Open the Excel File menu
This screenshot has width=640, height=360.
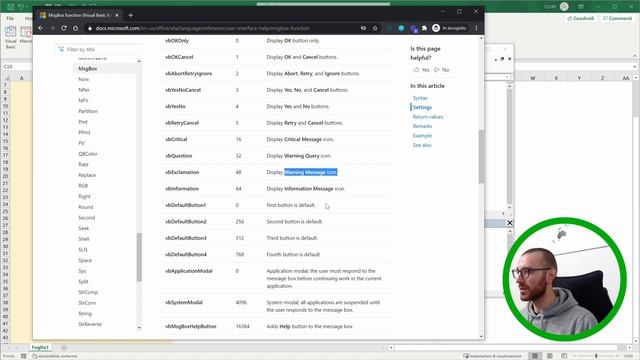click(10, 18)
